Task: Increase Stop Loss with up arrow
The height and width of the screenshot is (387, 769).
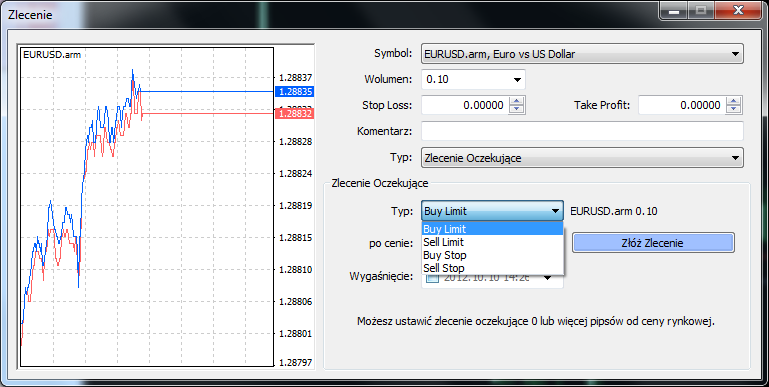Action: [516, 101]
